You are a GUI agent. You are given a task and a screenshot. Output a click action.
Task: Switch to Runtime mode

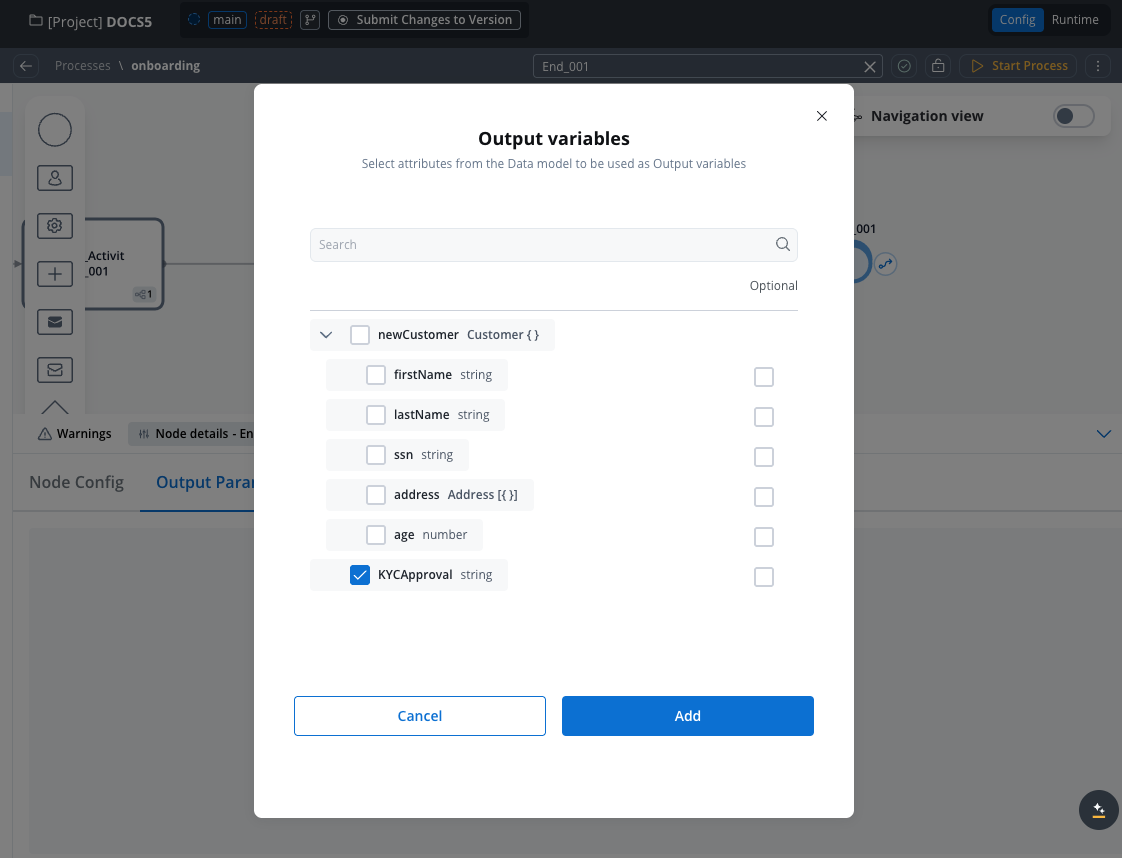[1075, 20]
